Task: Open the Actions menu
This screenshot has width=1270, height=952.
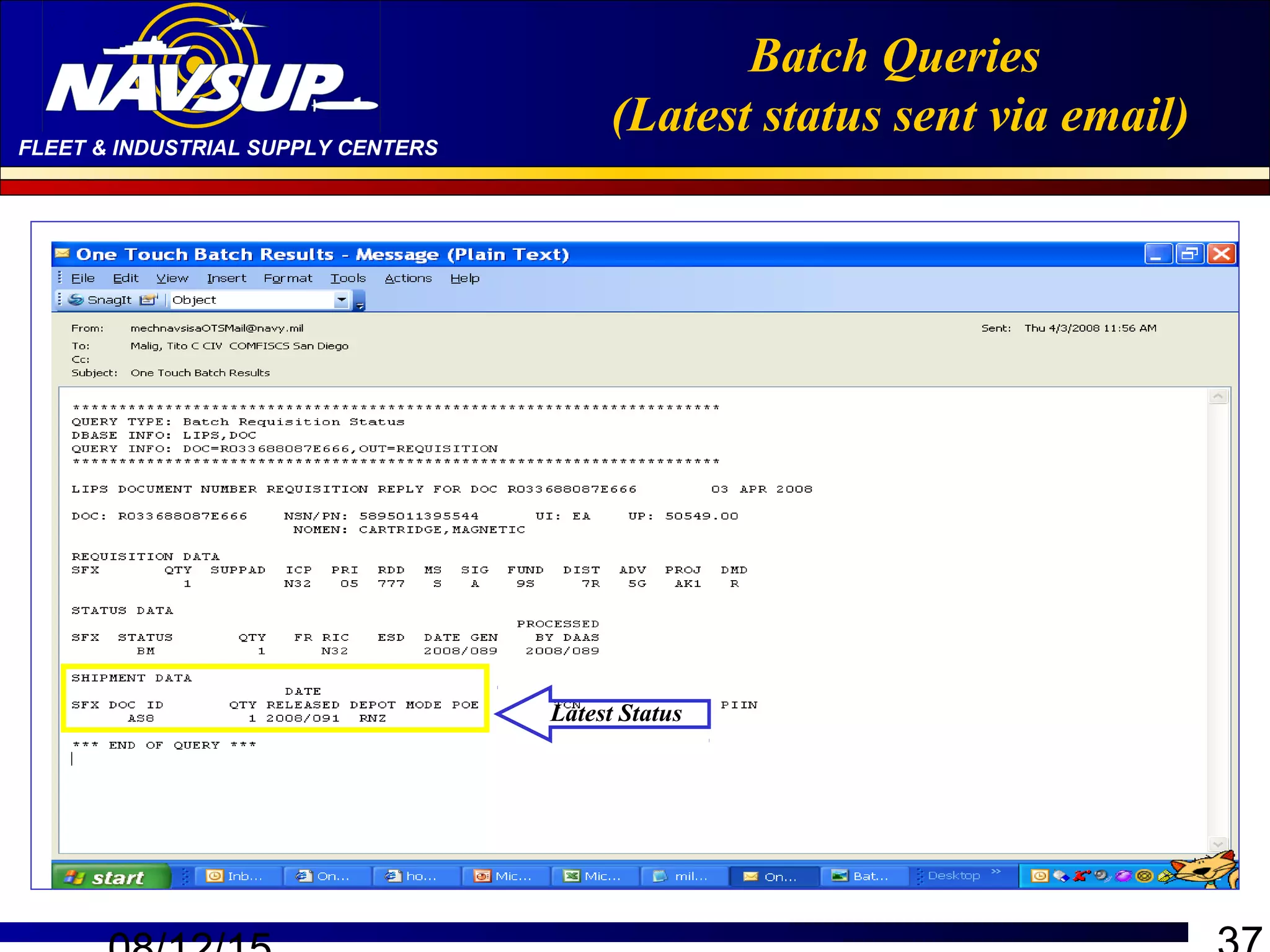Action: click(407, 278)
